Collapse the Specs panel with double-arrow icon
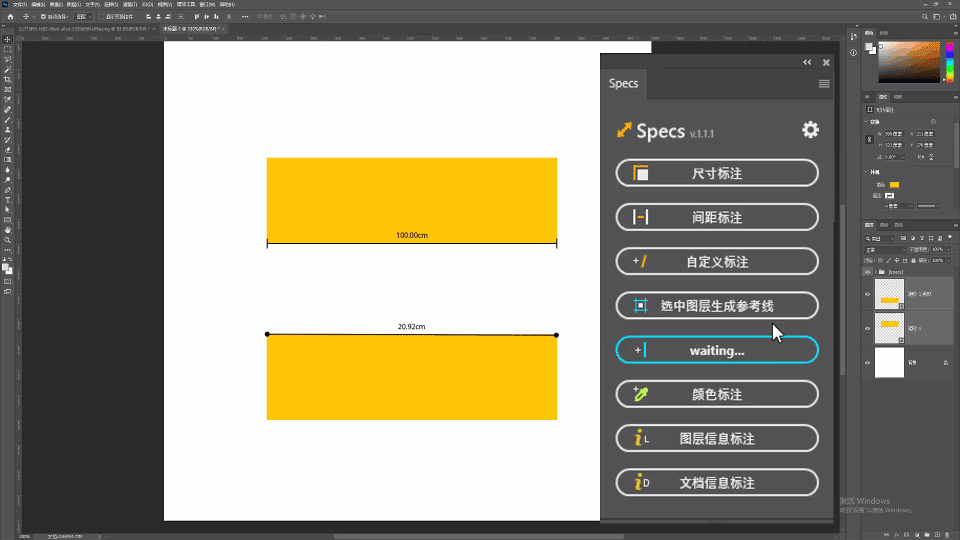This screenshot has height=540, width=960. 807,62
